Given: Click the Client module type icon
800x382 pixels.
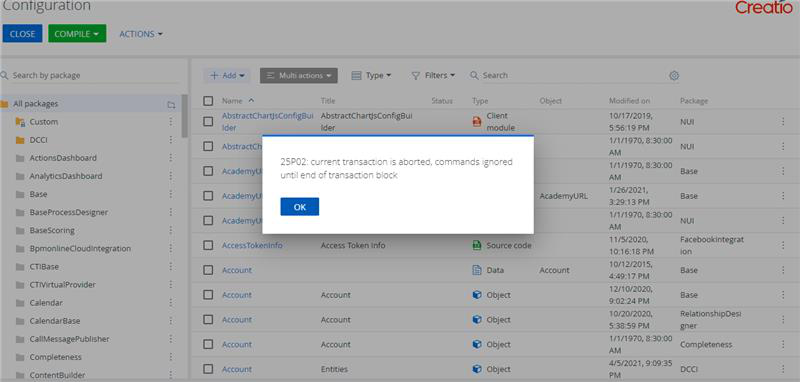Looking at the screenshot, I should 477,122.
